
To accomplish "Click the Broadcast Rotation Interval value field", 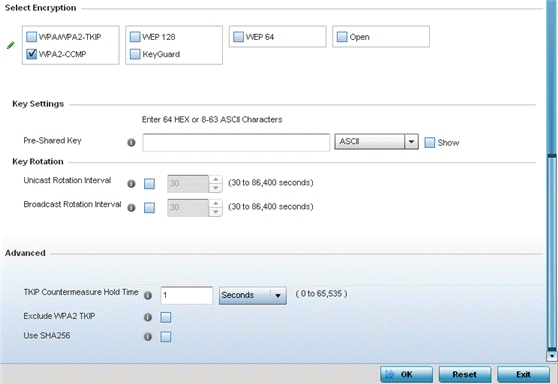I will (x=188, y=208).
